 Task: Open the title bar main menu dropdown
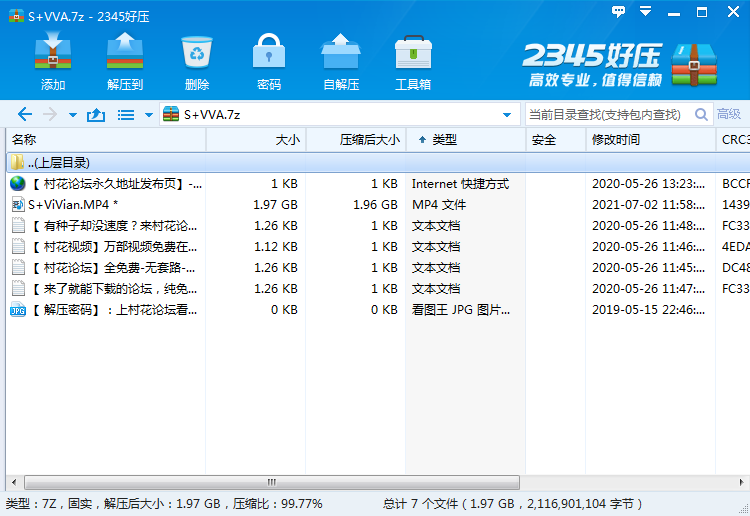(645, 11)
